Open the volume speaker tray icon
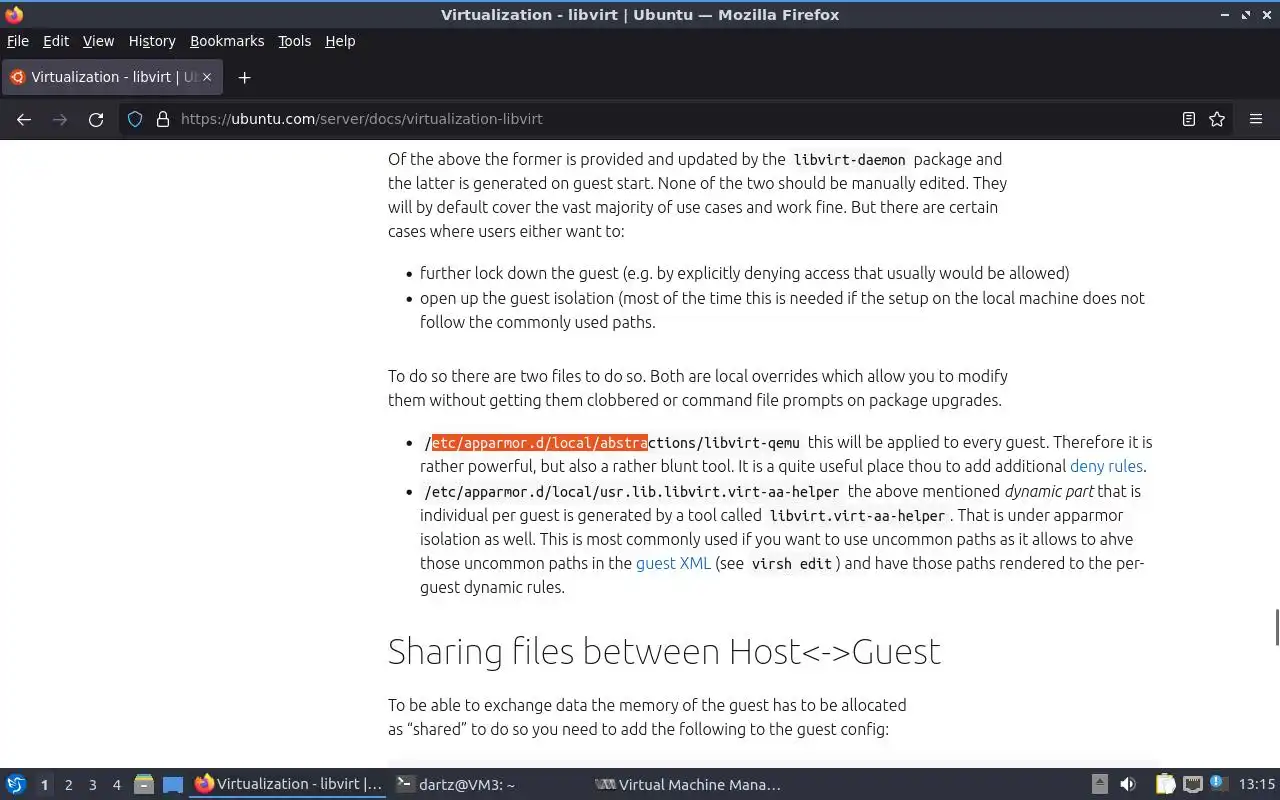The height and width of the screenshot is (800, 1280). [1128, 784]
